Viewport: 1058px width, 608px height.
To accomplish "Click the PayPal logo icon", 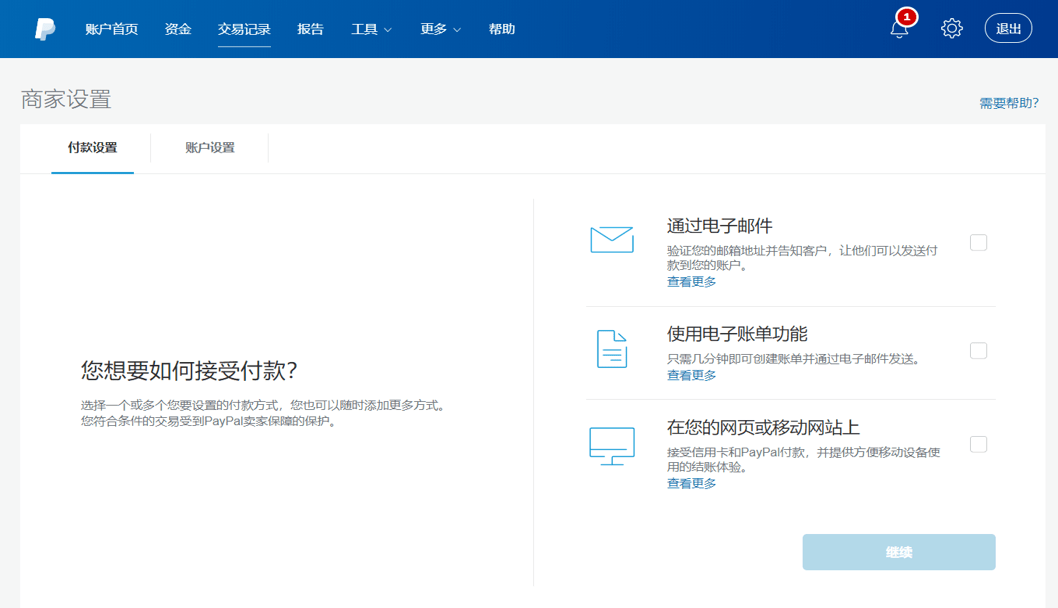I will click(45, 29).
